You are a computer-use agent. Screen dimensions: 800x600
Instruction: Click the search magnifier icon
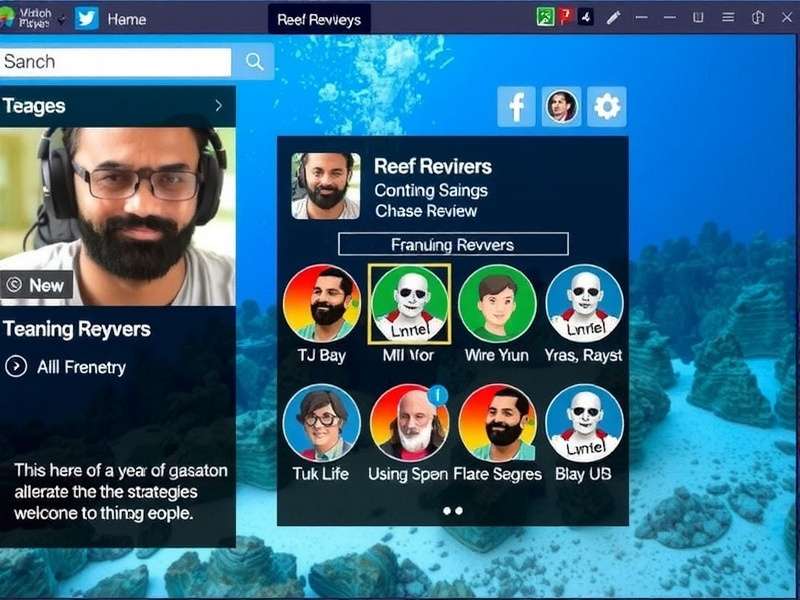click(253, 61)
